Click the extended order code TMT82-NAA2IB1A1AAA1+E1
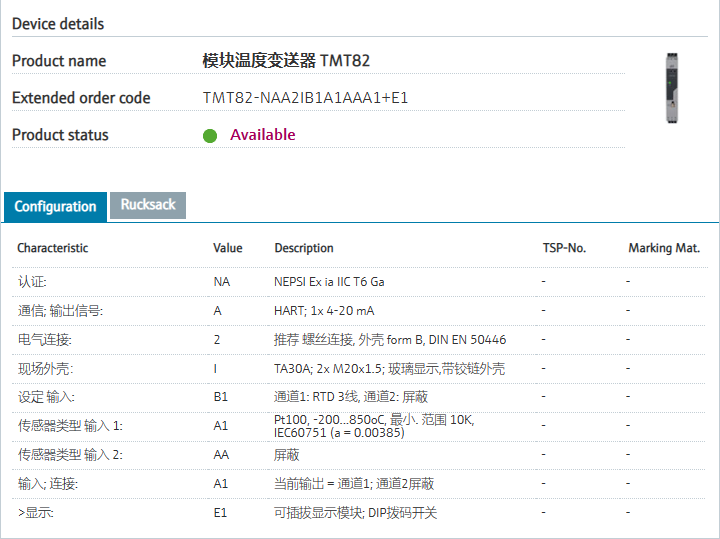This screenshot has height=539, width=720. click(x=305, y=98)
